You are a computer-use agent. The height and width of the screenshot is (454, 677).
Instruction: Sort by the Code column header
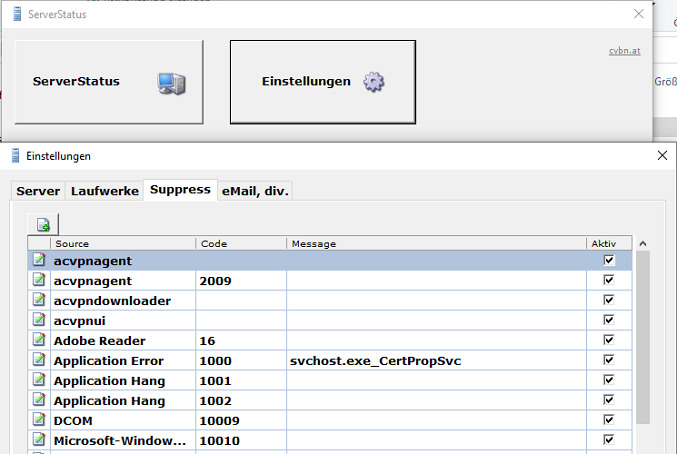pos(241,243)
